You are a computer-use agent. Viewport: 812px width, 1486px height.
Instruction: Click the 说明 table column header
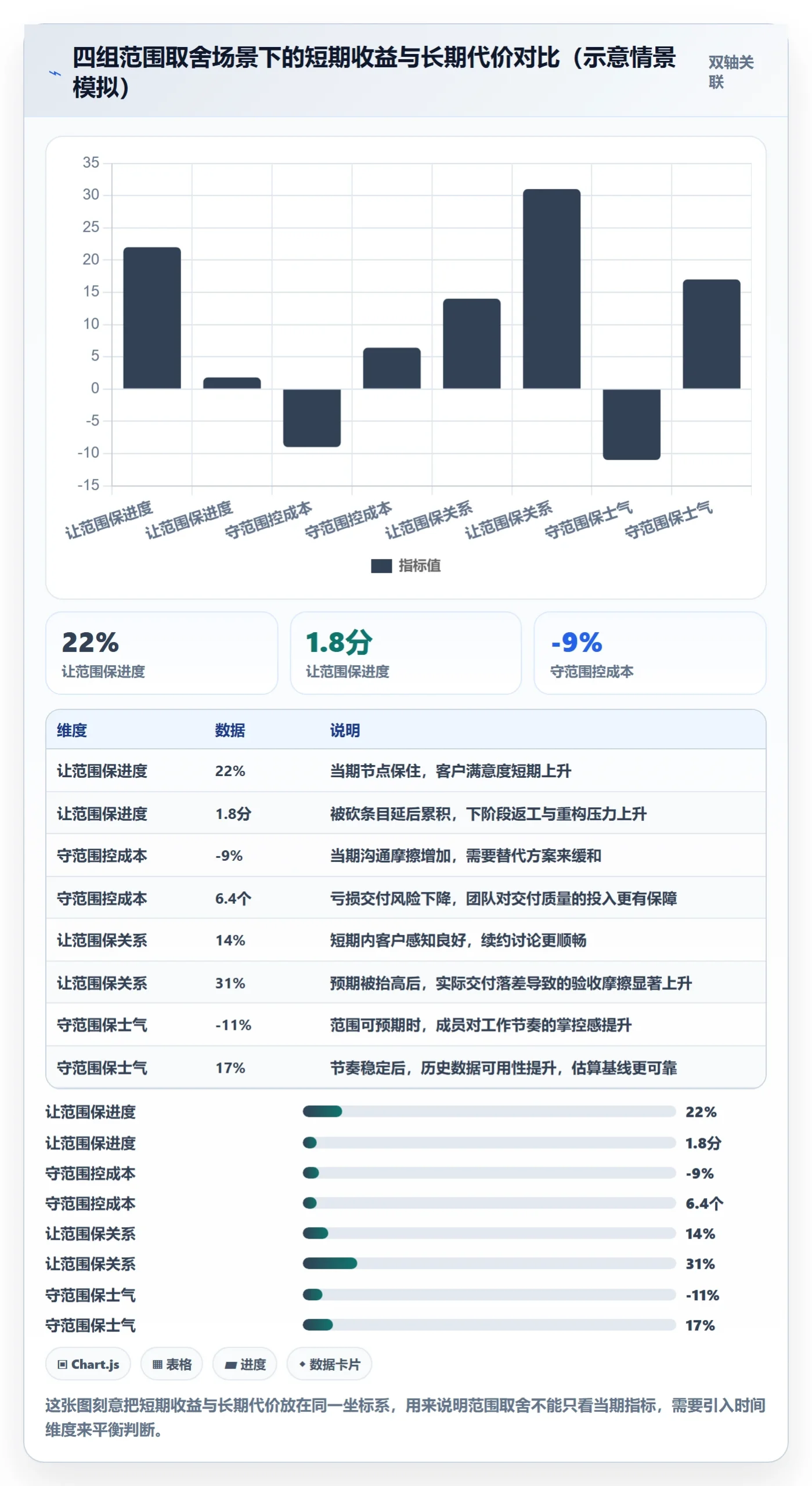click(345, 730)
